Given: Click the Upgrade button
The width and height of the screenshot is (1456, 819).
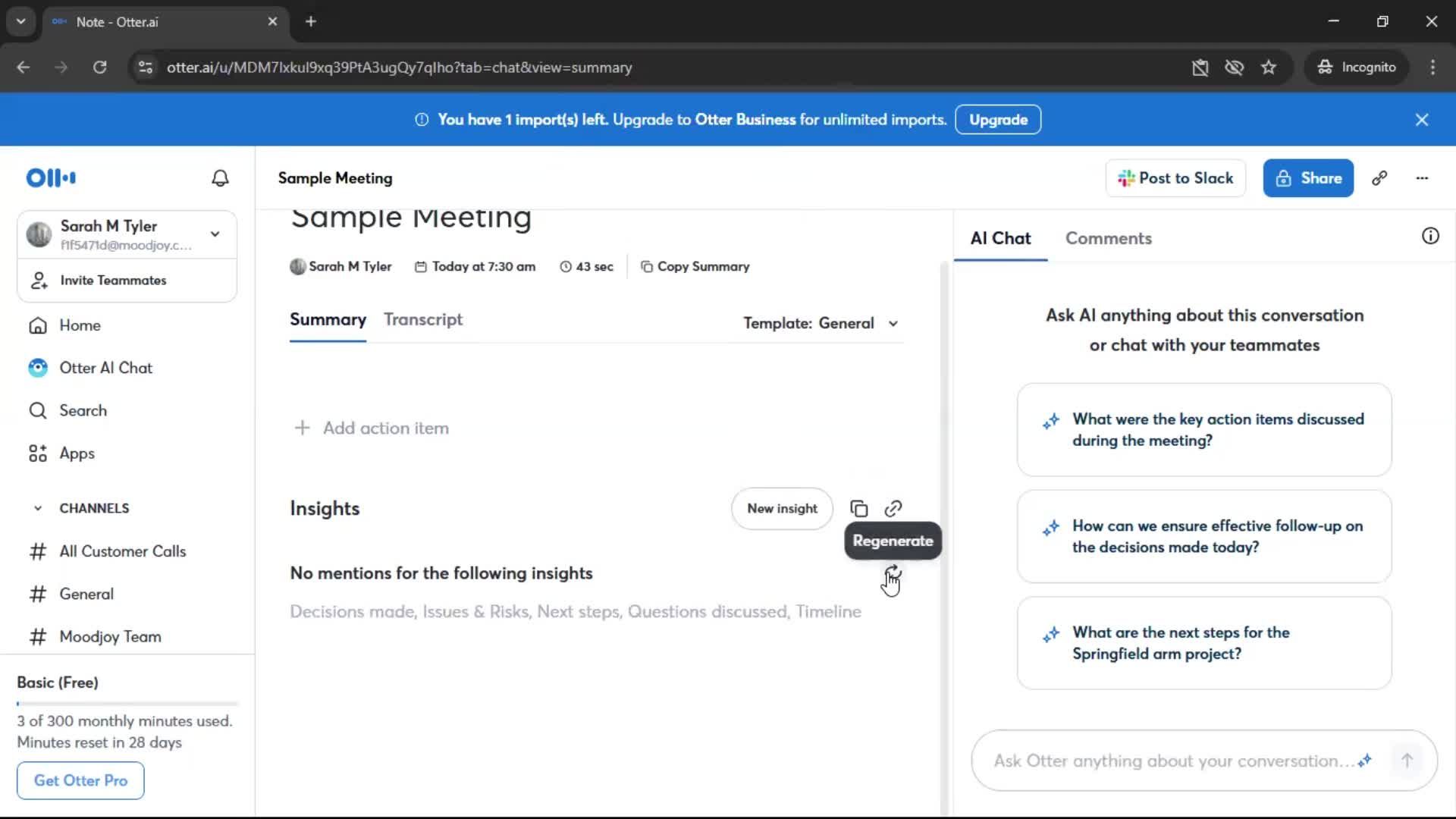Looking at the screenshot, I should pyautogui.click(x=998, y=120).
